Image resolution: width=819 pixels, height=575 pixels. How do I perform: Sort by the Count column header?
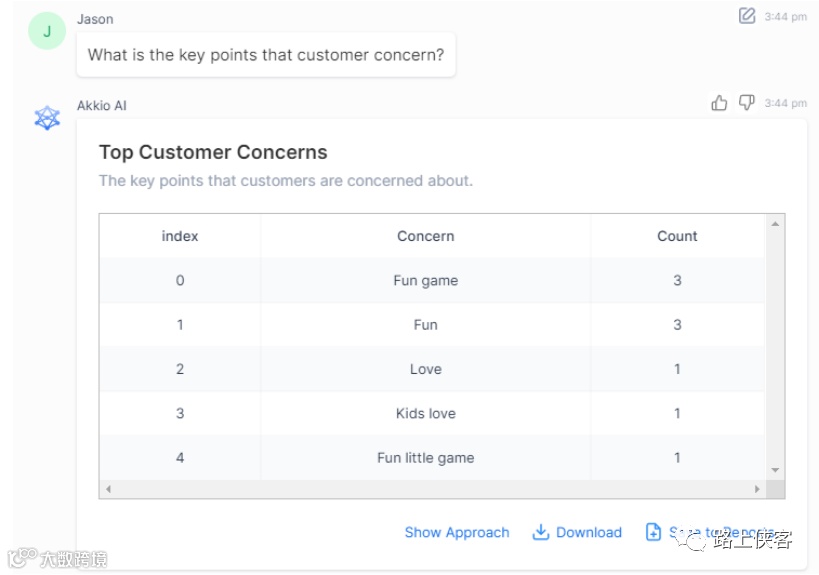tap(677, 236)
